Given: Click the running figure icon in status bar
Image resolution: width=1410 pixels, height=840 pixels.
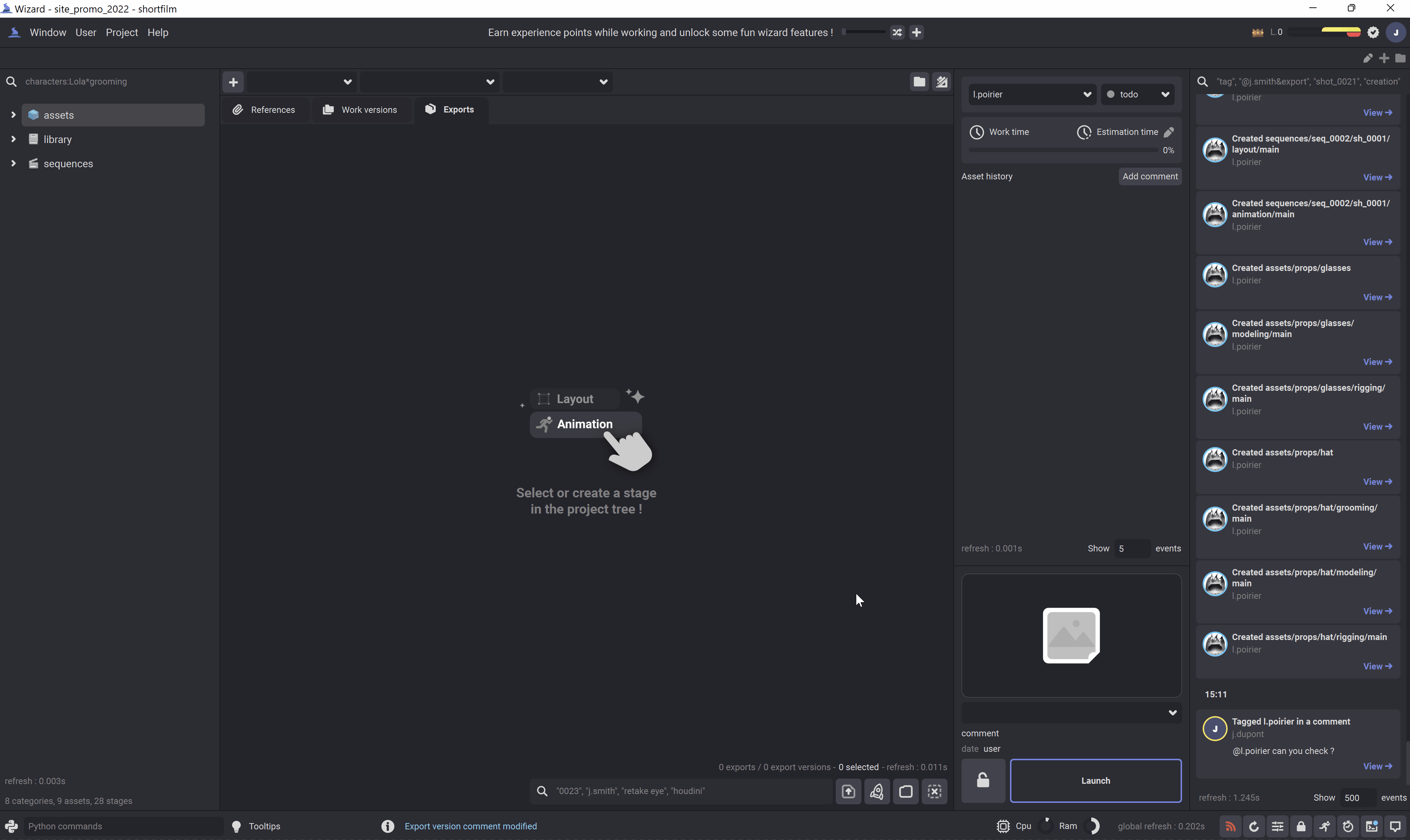Looking at the screenshot, I should 1325,826.
